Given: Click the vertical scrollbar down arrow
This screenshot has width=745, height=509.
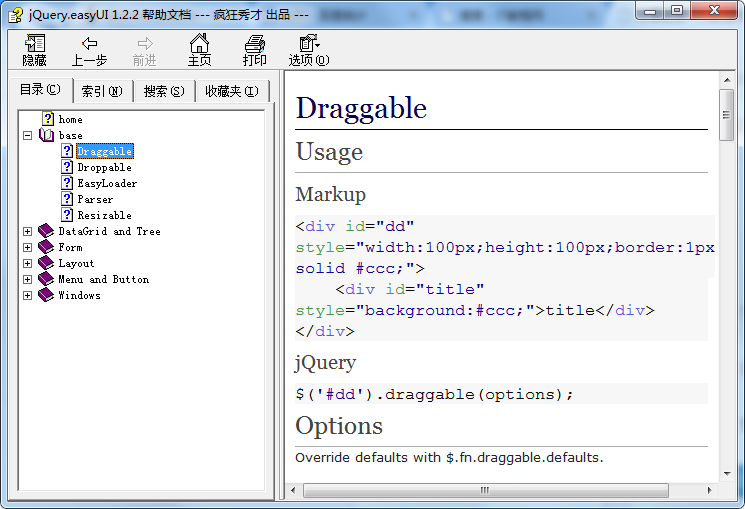Looking at the screenshot, I should coord(727,473).
